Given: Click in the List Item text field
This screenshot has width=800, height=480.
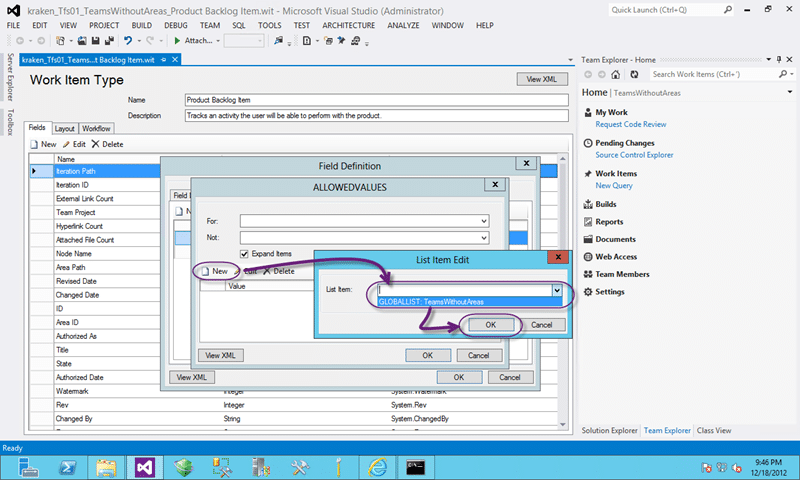Looking at the screenshot, I should 464,290.
